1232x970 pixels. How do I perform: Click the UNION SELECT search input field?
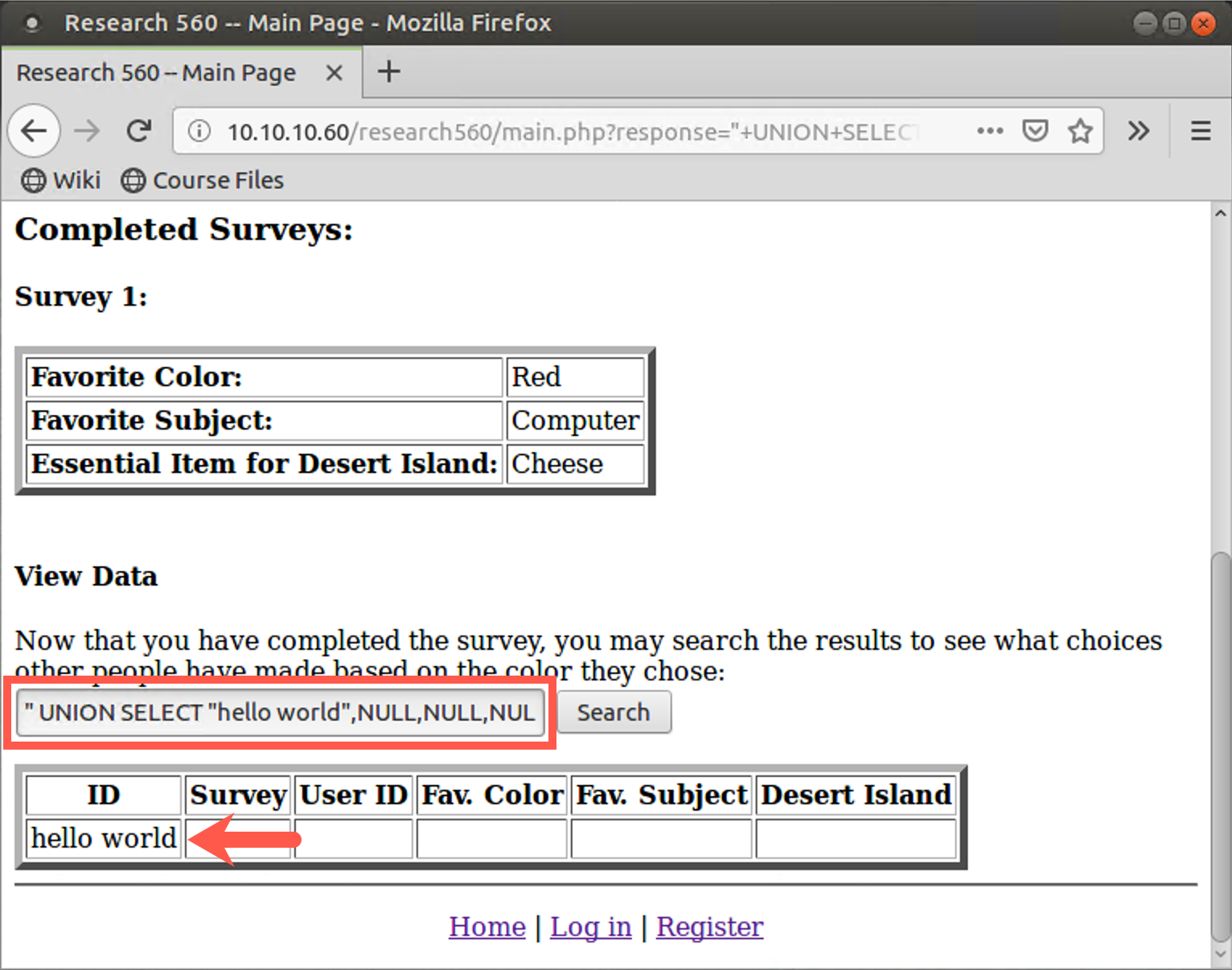(280, 712)
